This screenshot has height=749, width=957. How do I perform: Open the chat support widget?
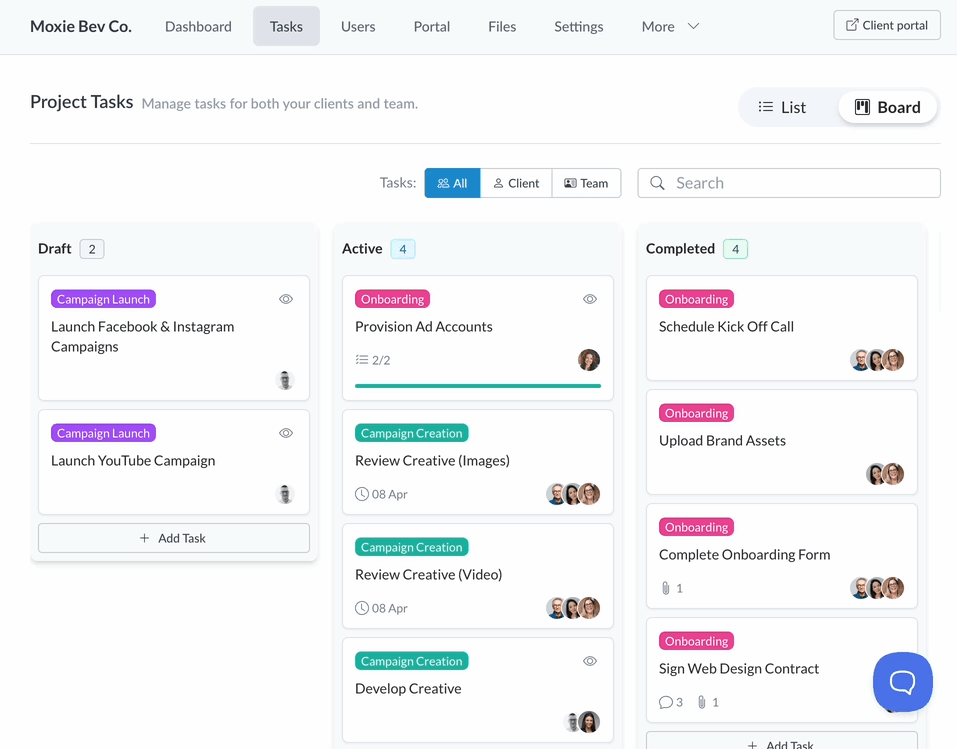(902, 682)
